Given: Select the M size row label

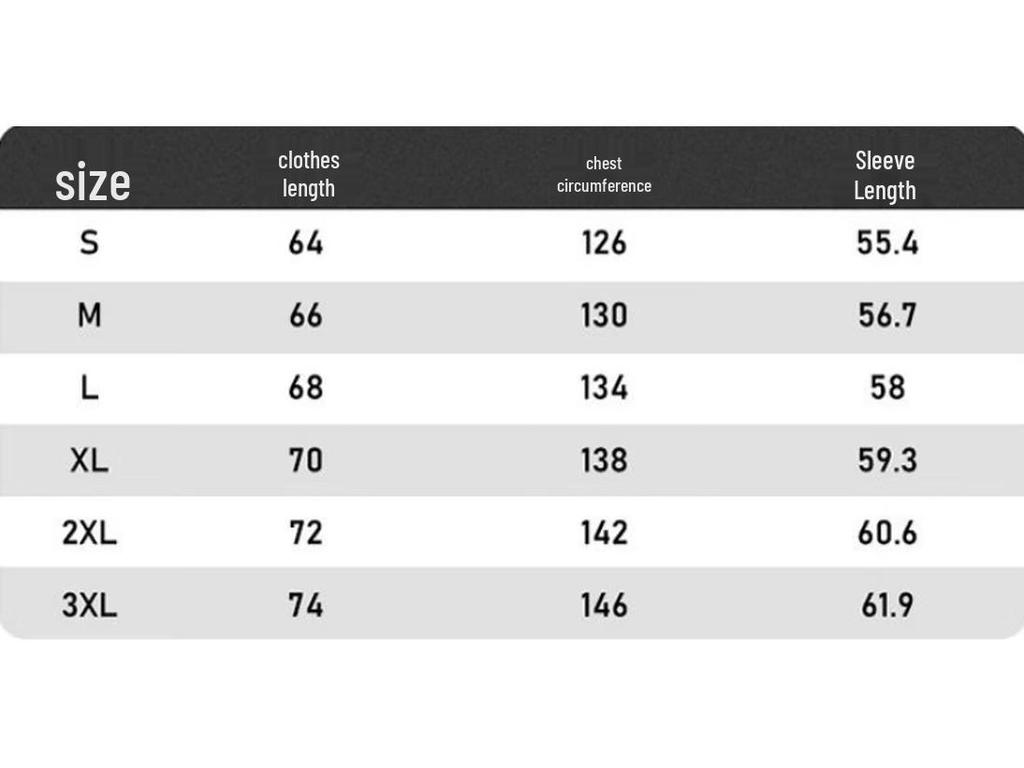Looking at the screenshot, I should pos(89,316).
